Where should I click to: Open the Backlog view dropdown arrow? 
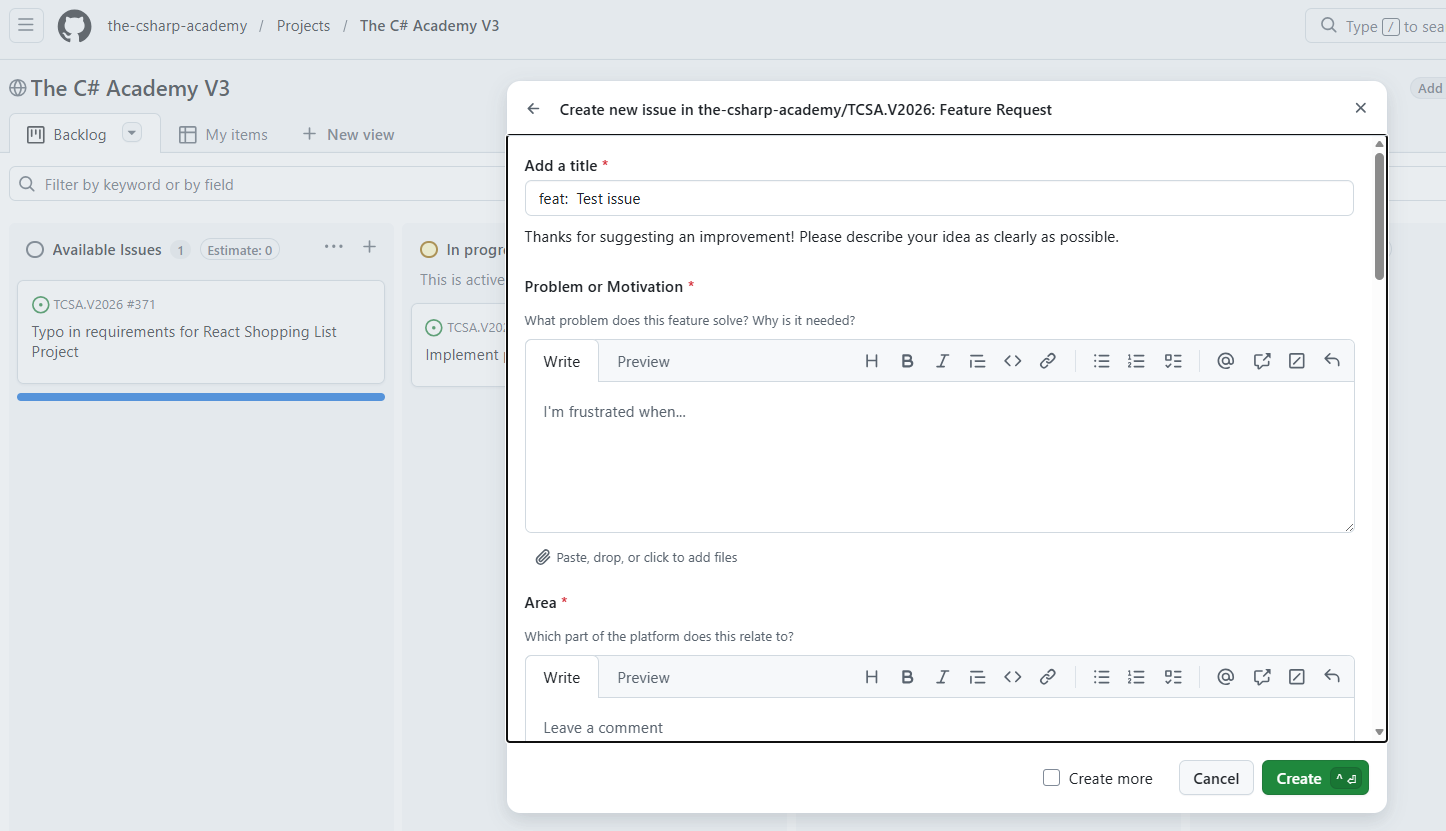click(132, 133)
